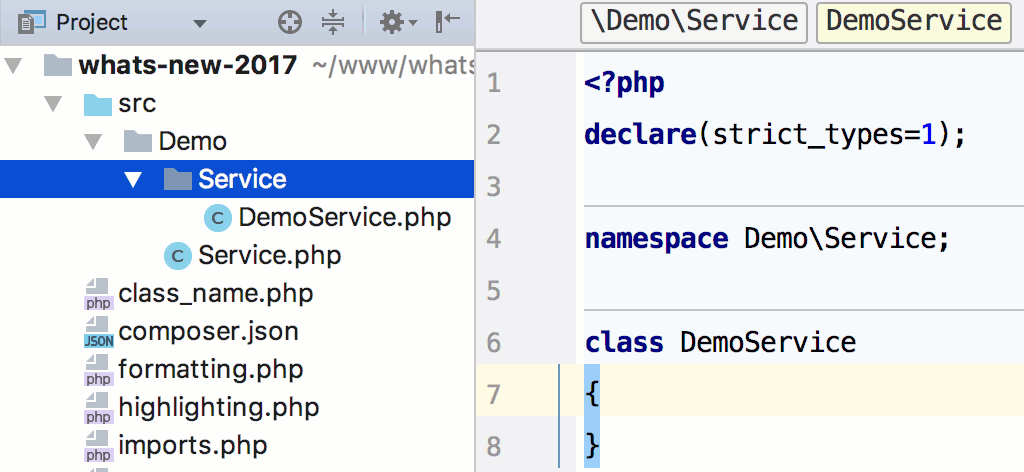Click the collapse all icon
Viewport: 1024px width, 472px height.
tap(332, 23)
